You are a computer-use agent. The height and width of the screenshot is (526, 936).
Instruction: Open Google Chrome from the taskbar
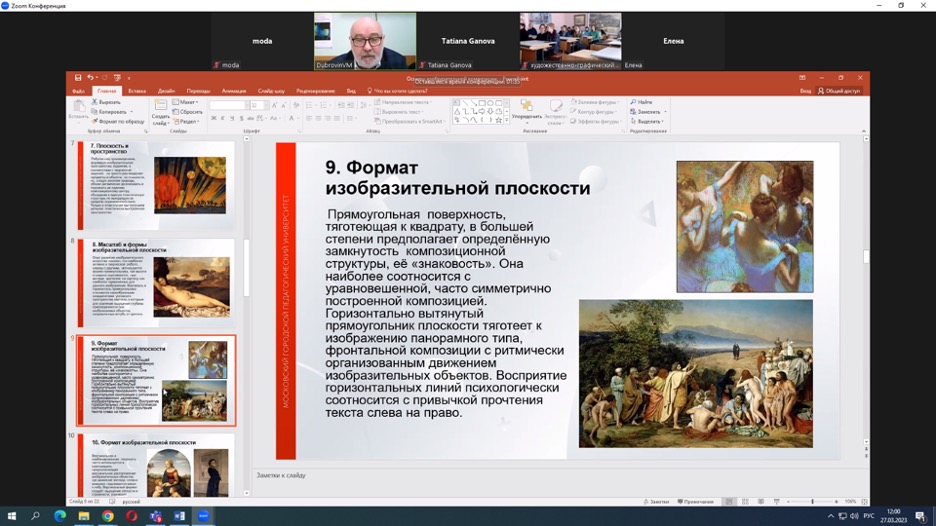point(108,516)
